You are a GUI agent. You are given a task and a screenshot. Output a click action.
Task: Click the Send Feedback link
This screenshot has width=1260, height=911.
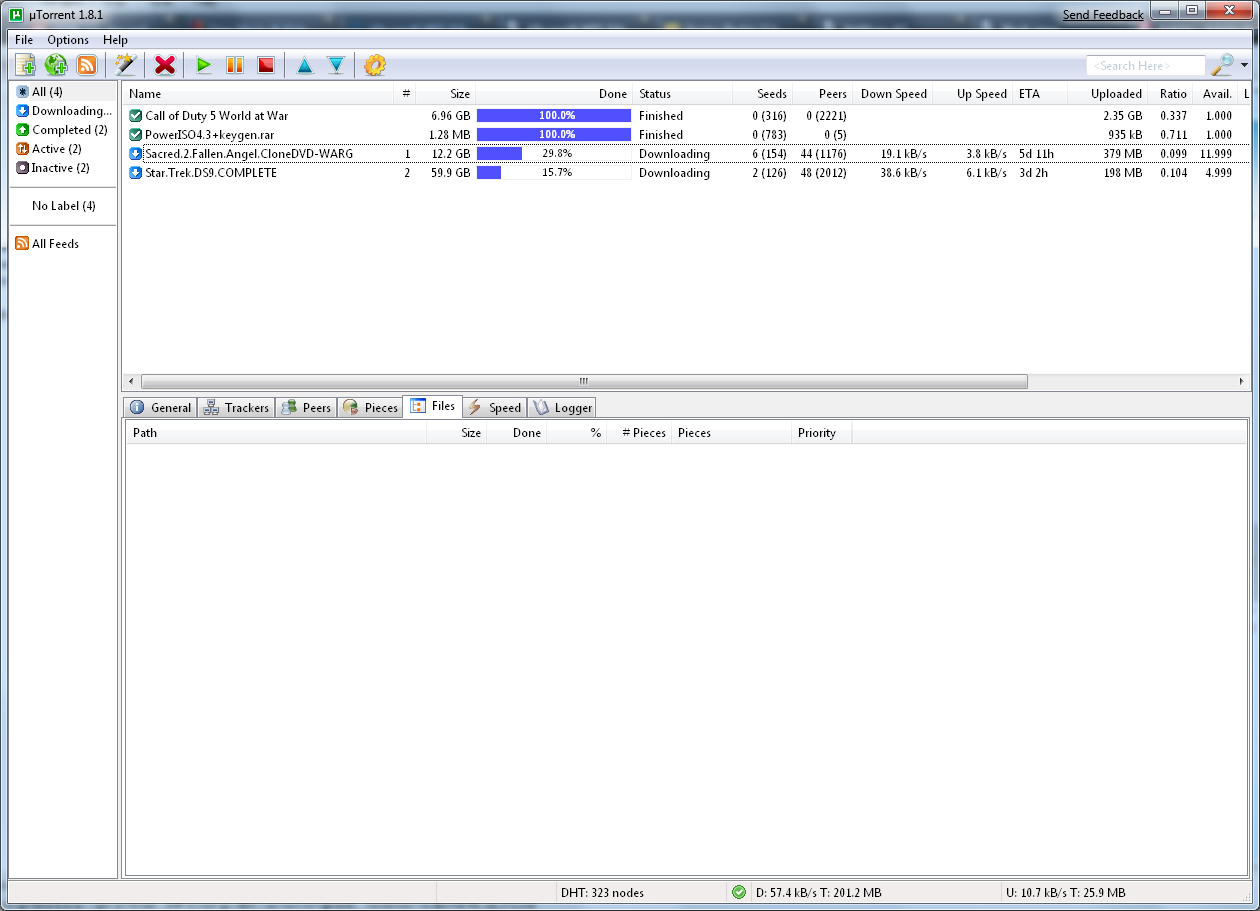tap(1103, 14)
